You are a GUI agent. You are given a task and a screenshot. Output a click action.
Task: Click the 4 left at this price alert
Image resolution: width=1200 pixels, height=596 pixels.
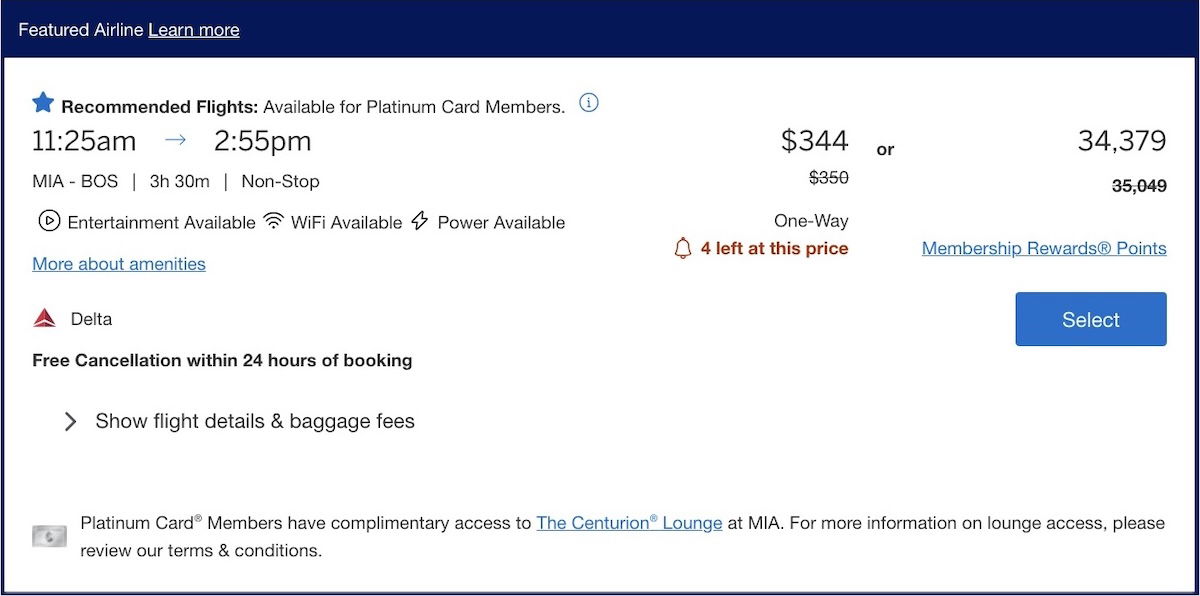tap(774, 248)
